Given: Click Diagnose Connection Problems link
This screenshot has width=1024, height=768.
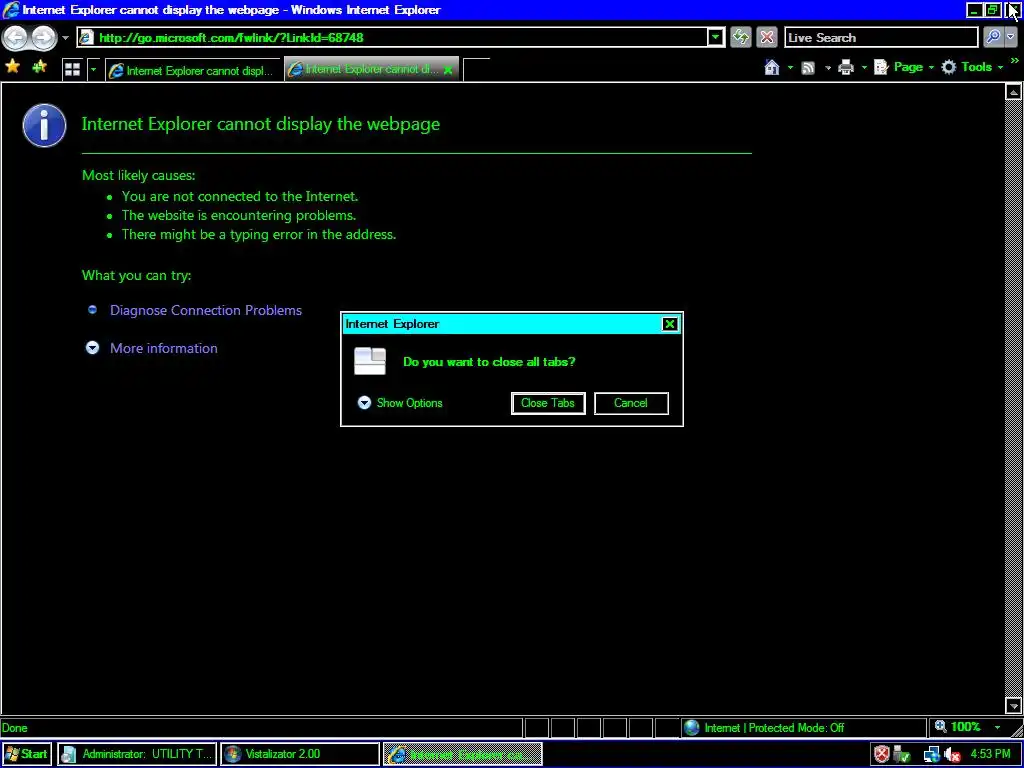Looking at the screenshot, I should tap(206, 310).
